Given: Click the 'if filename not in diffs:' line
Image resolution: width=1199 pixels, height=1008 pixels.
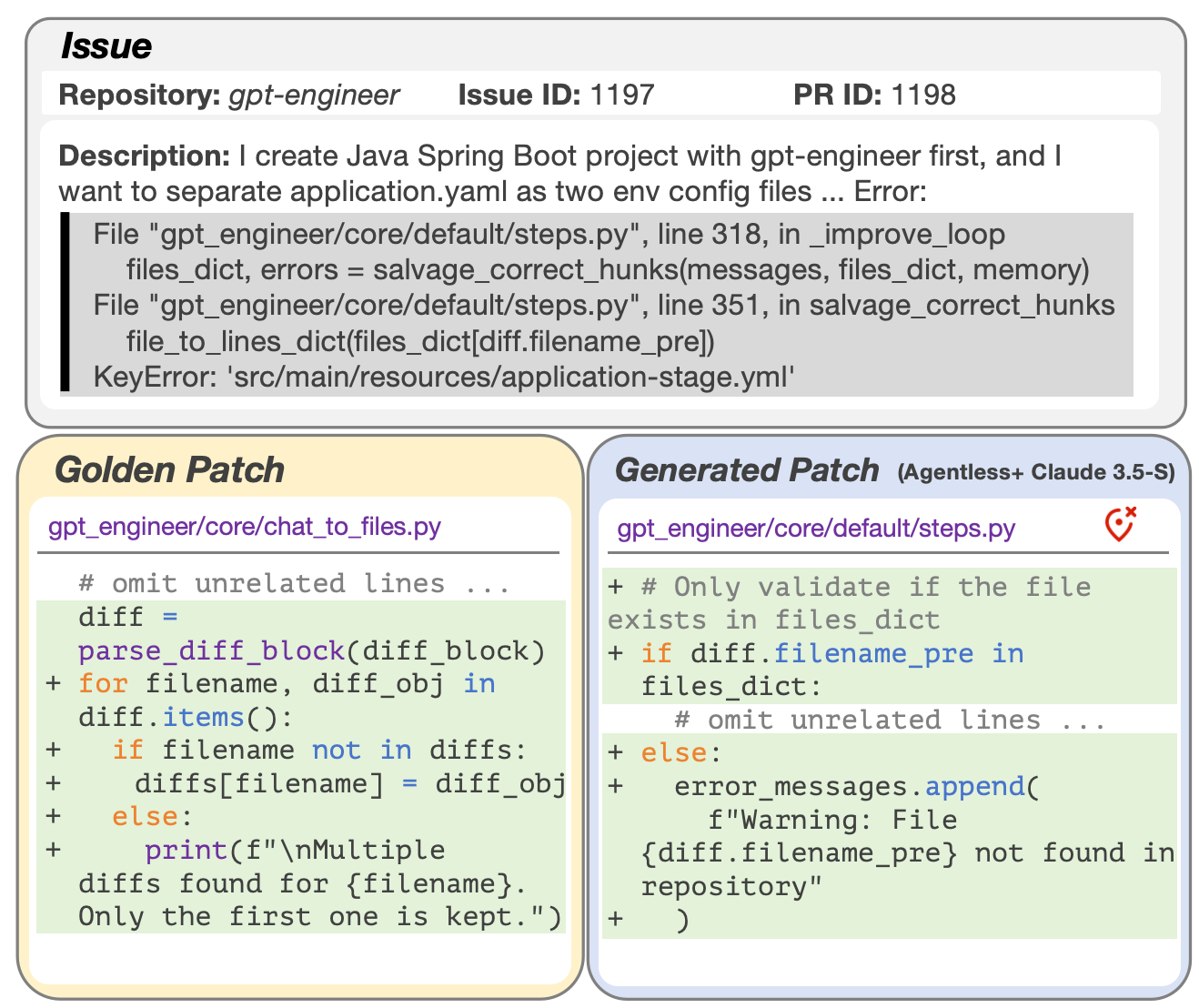Looking at the screenshot, I should pyautogui.click(x=287, y=750).
